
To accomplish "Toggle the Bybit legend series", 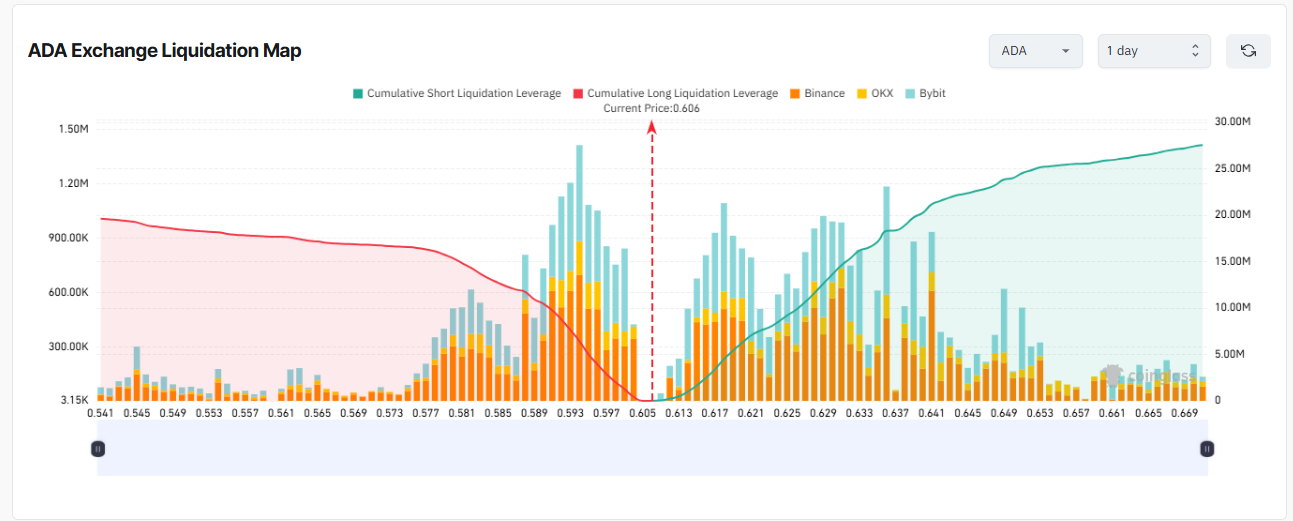I will coord(925,93).
